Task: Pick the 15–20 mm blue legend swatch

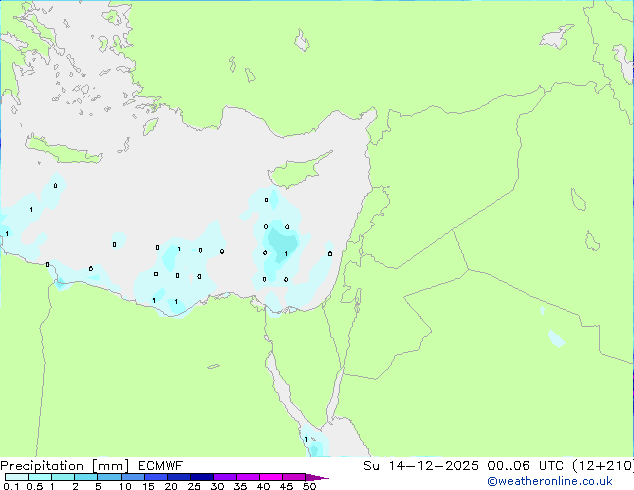Action: click(x=155, y=477)
